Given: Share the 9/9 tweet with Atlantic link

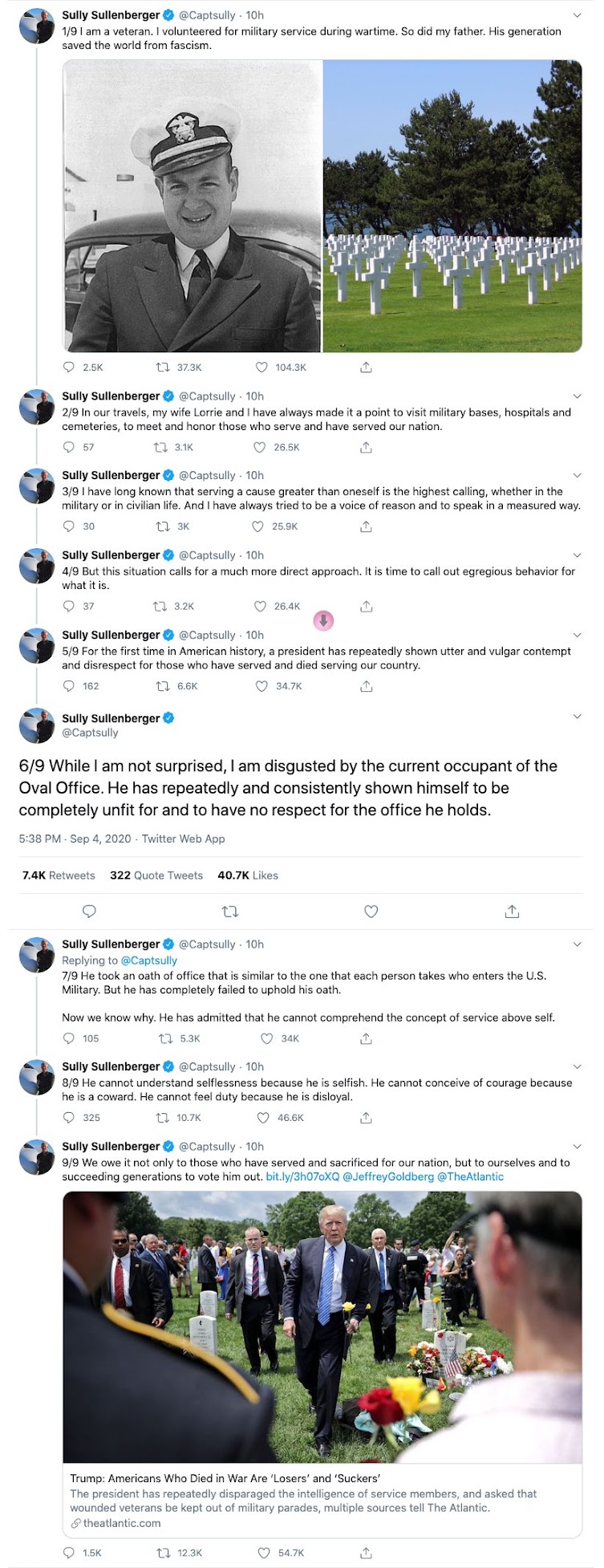Looking at the screenshot, I should [x=366, y=1553].
